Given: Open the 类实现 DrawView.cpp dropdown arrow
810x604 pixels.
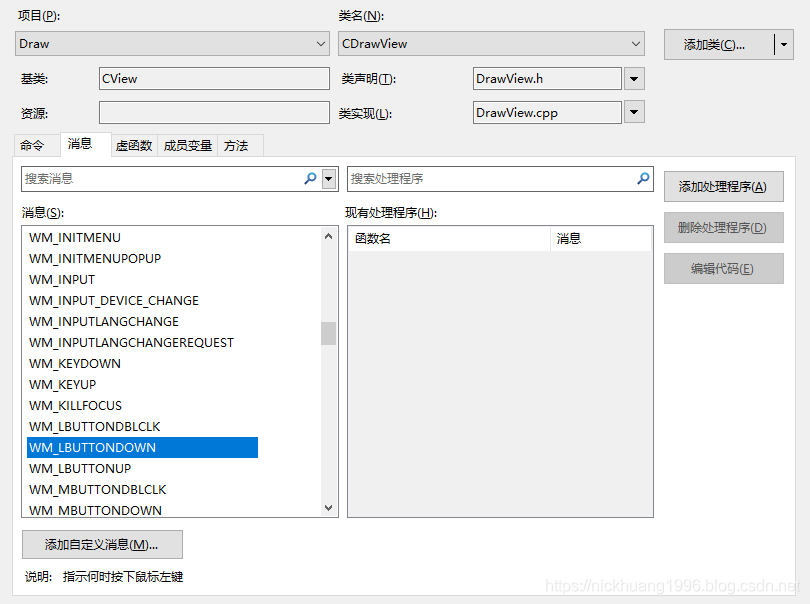Looking at the screenshot, I should [634, 112].
